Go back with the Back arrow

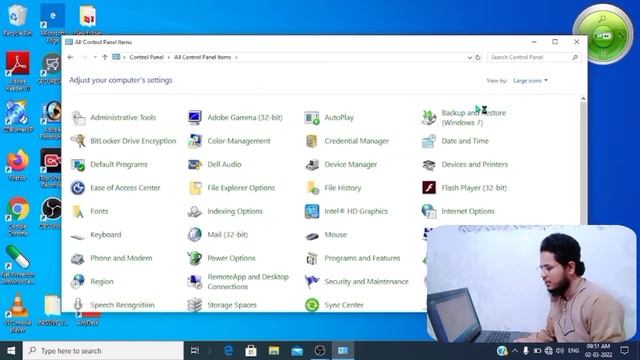point(71,58)
